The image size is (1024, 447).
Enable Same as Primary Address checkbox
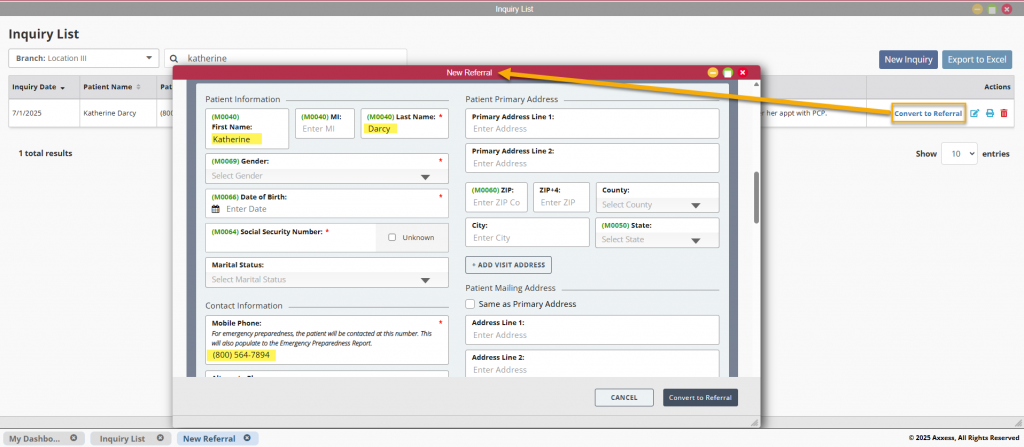click(471, 304)
